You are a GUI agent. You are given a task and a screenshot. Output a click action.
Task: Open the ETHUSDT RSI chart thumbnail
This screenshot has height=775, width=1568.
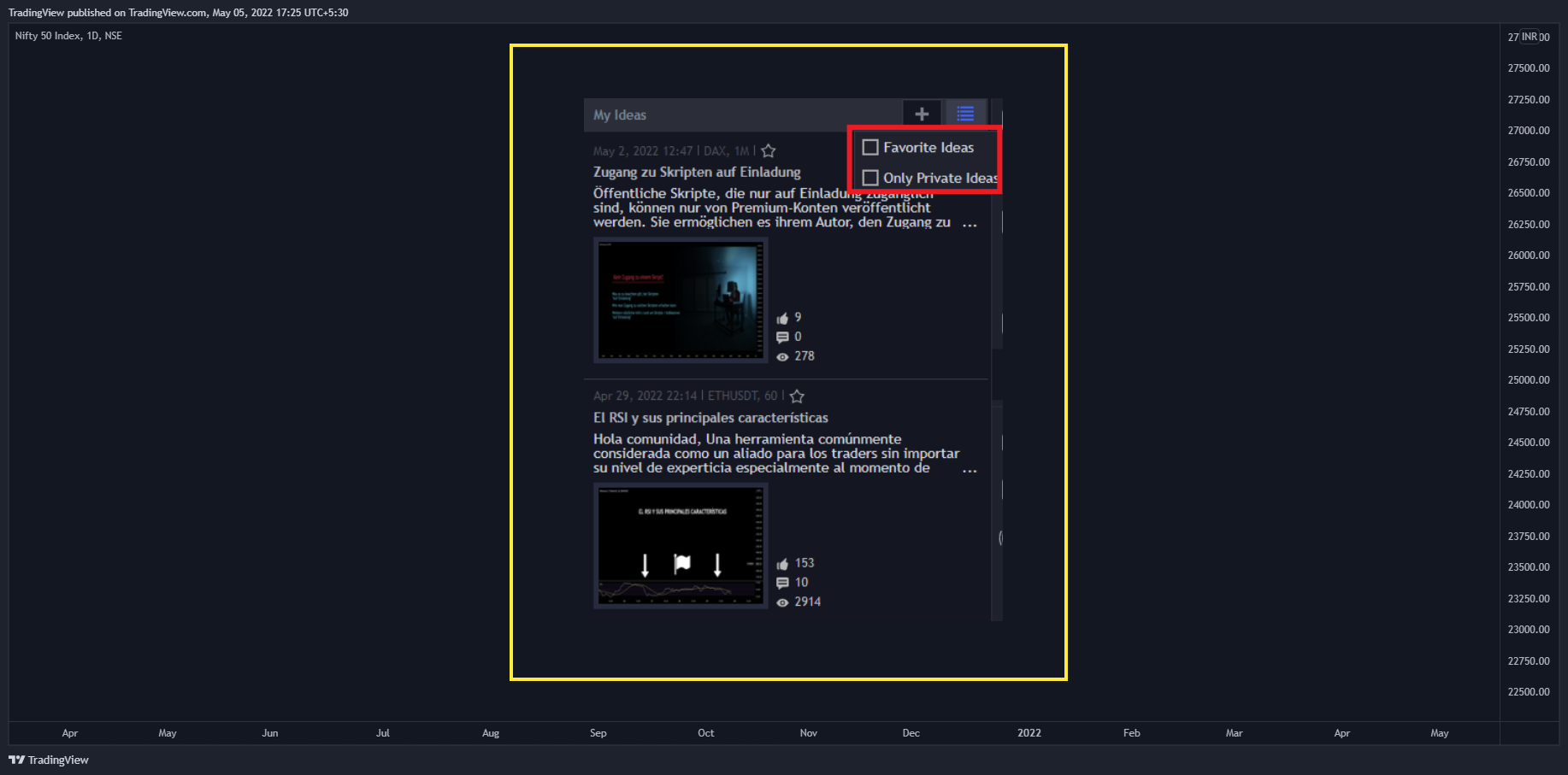681,546
